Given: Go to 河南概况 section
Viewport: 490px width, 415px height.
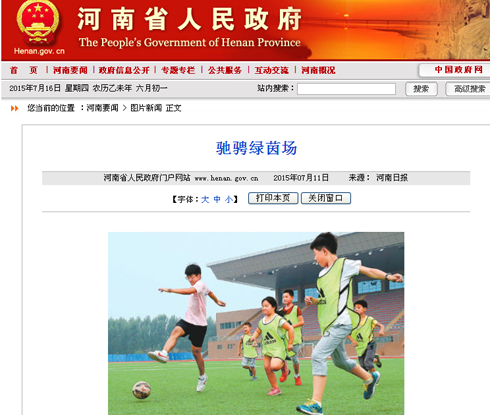Looking at the screenshot, I should (318, 70).
